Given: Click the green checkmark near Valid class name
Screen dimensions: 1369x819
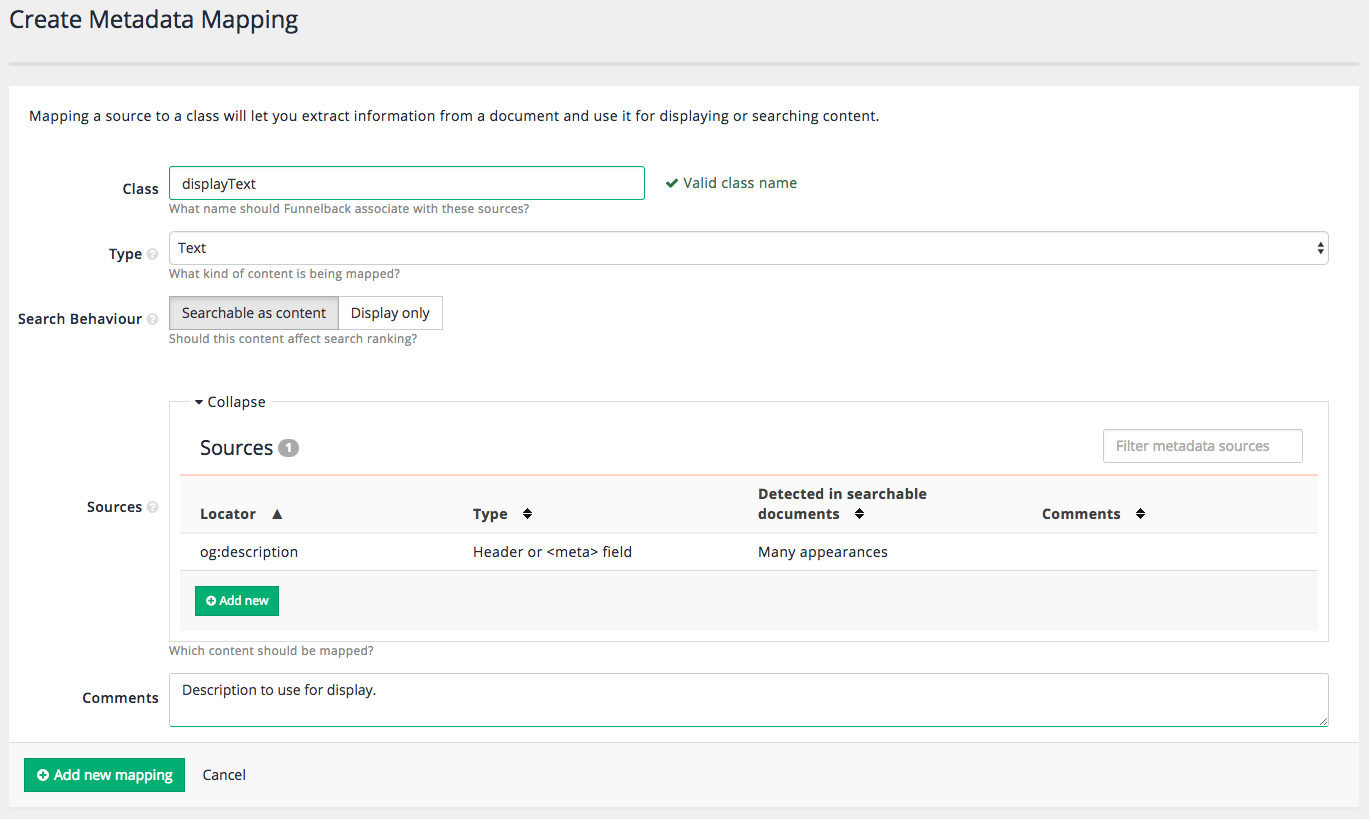Looking at the screenshot, I should 671,182.
